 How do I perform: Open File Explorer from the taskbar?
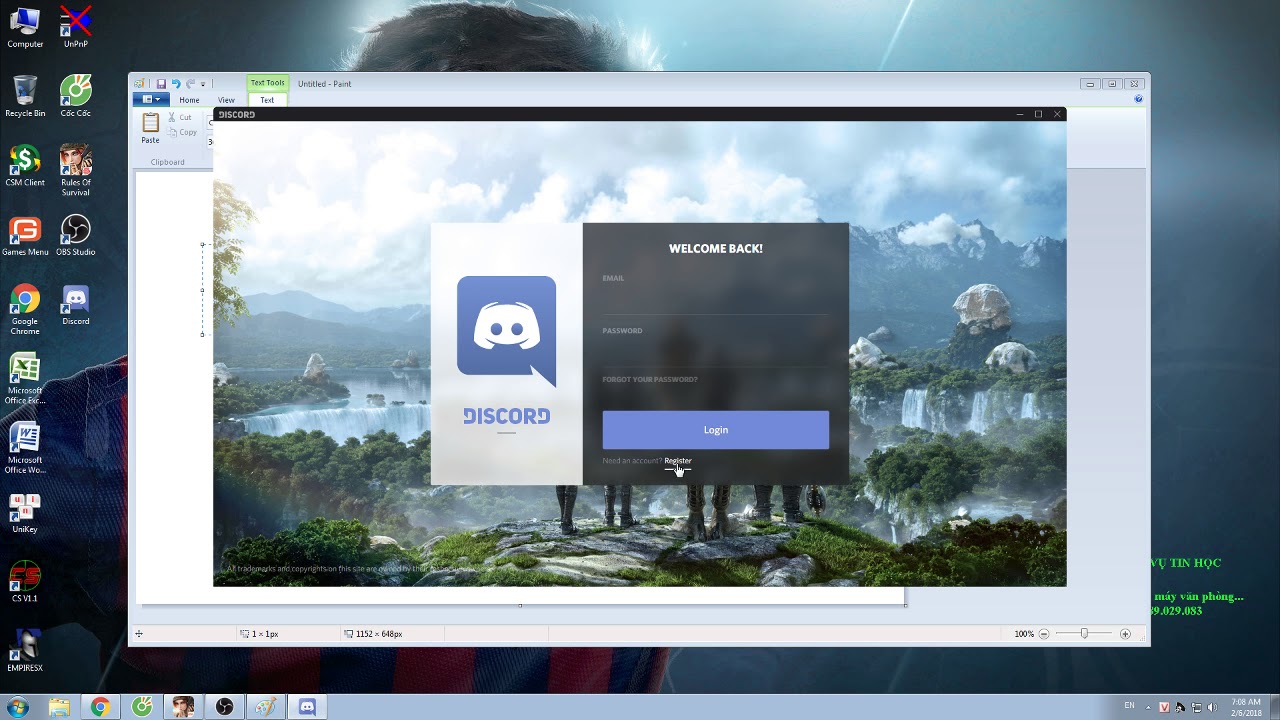pos(59,707)
